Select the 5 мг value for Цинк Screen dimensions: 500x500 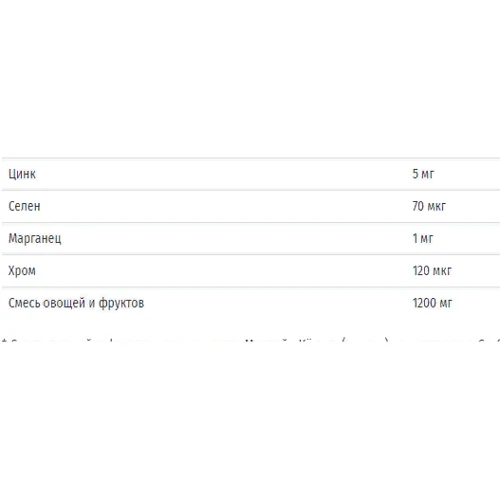tap(423, 174)
